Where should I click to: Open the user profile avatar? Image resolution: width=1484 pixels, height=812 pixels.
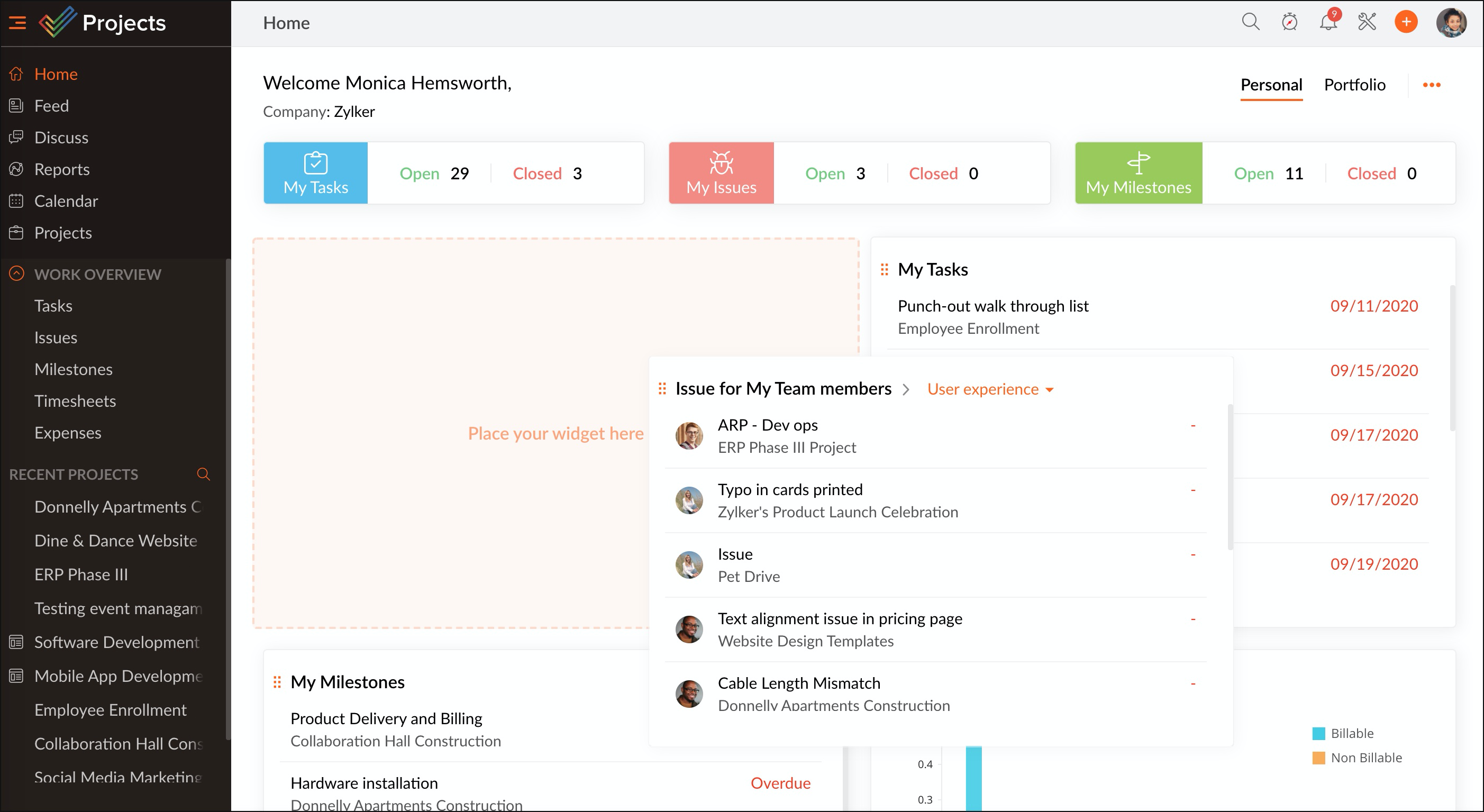coord(1451,22)
